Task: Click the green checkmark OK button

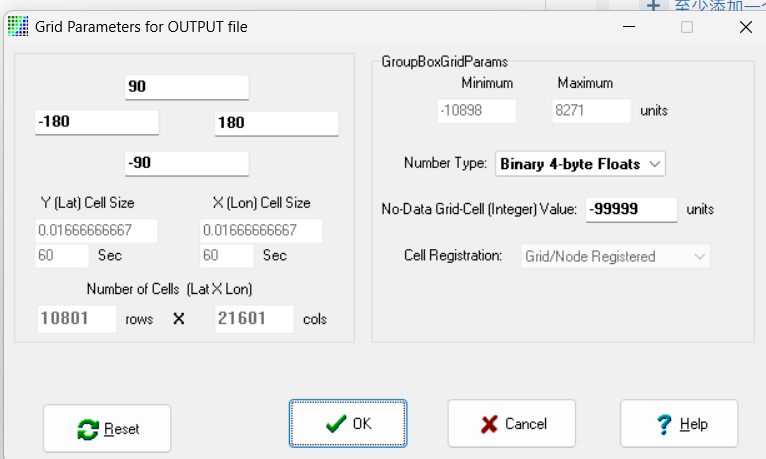Action: coord(348,423)
